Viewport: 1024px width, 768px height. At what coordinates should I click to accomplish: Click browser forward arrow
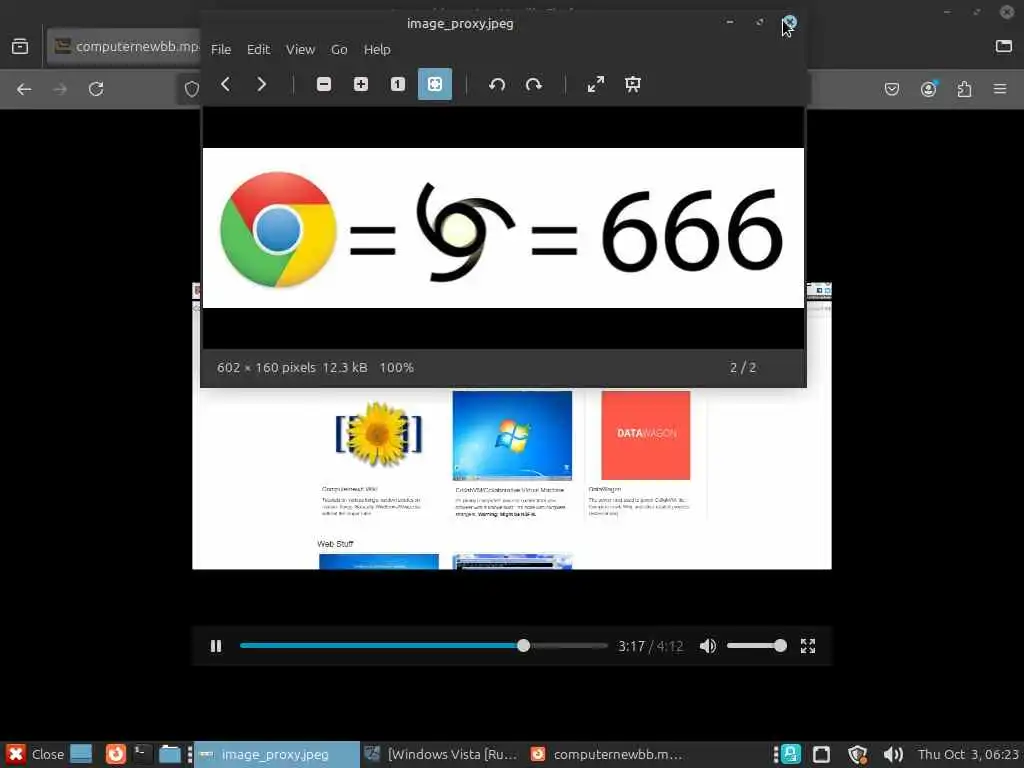point(60,89)
